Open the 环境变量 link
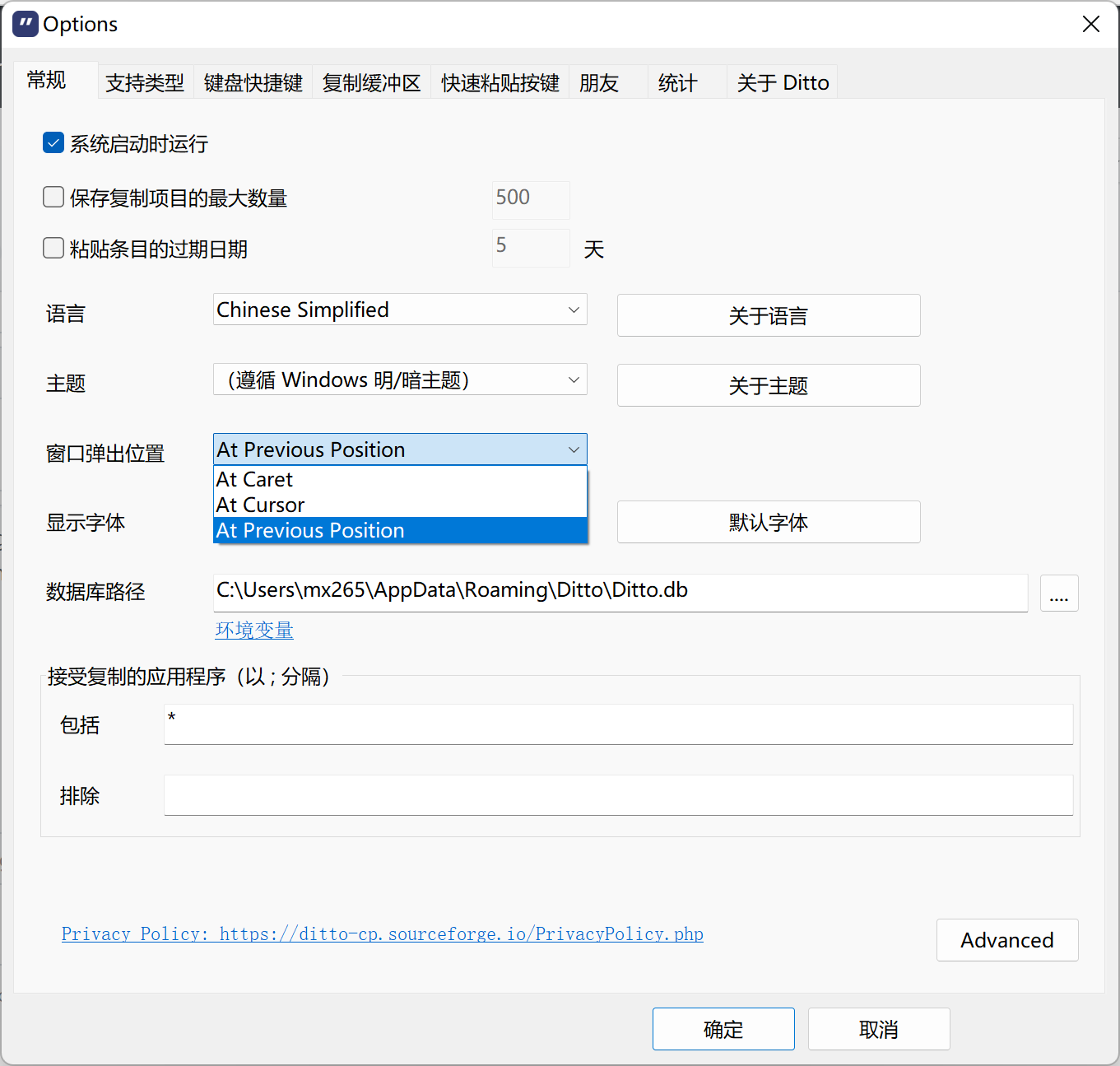Screen dimensions: 1120x1066 pyautogui.click(x=254, y=630)
